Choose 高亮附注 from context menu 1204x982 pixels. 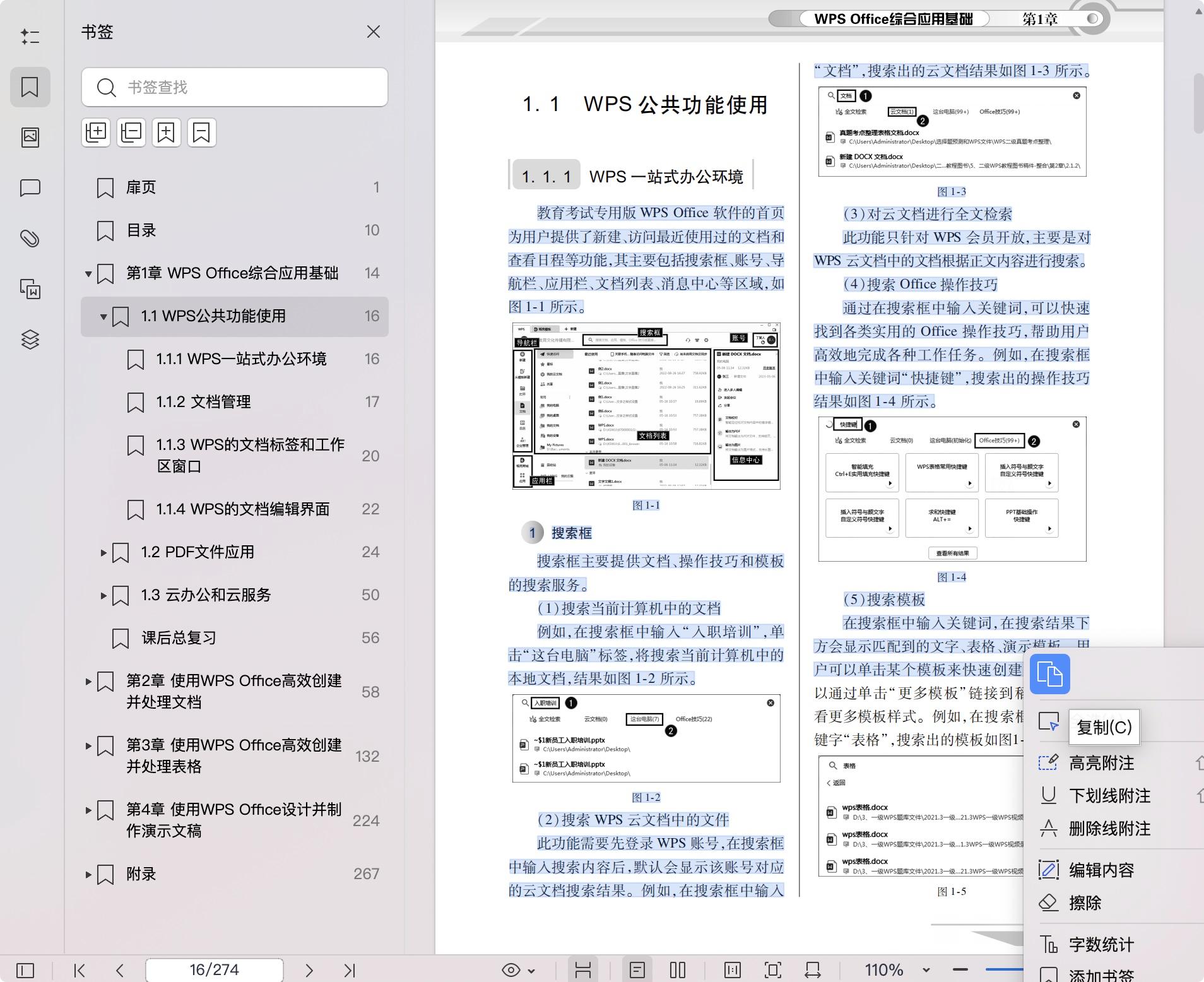(x=1102, y=763)
